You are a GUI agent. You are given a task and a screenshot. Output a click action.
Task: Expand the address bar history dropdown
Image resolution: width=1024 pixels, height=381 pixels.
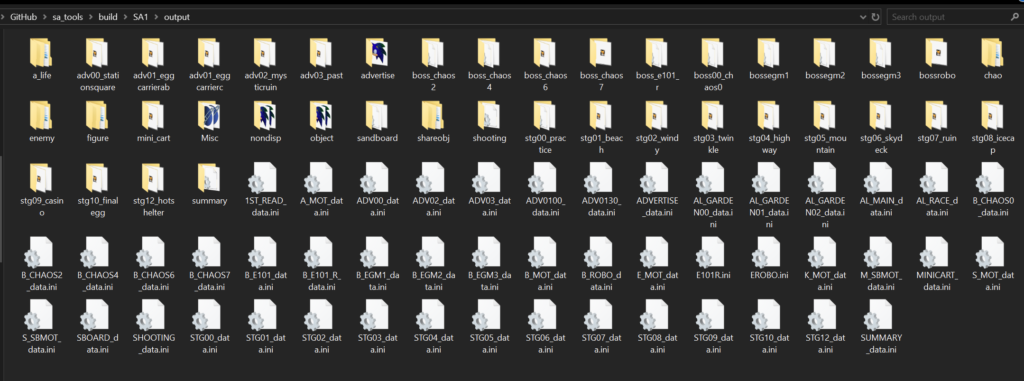tap(863, 17)
